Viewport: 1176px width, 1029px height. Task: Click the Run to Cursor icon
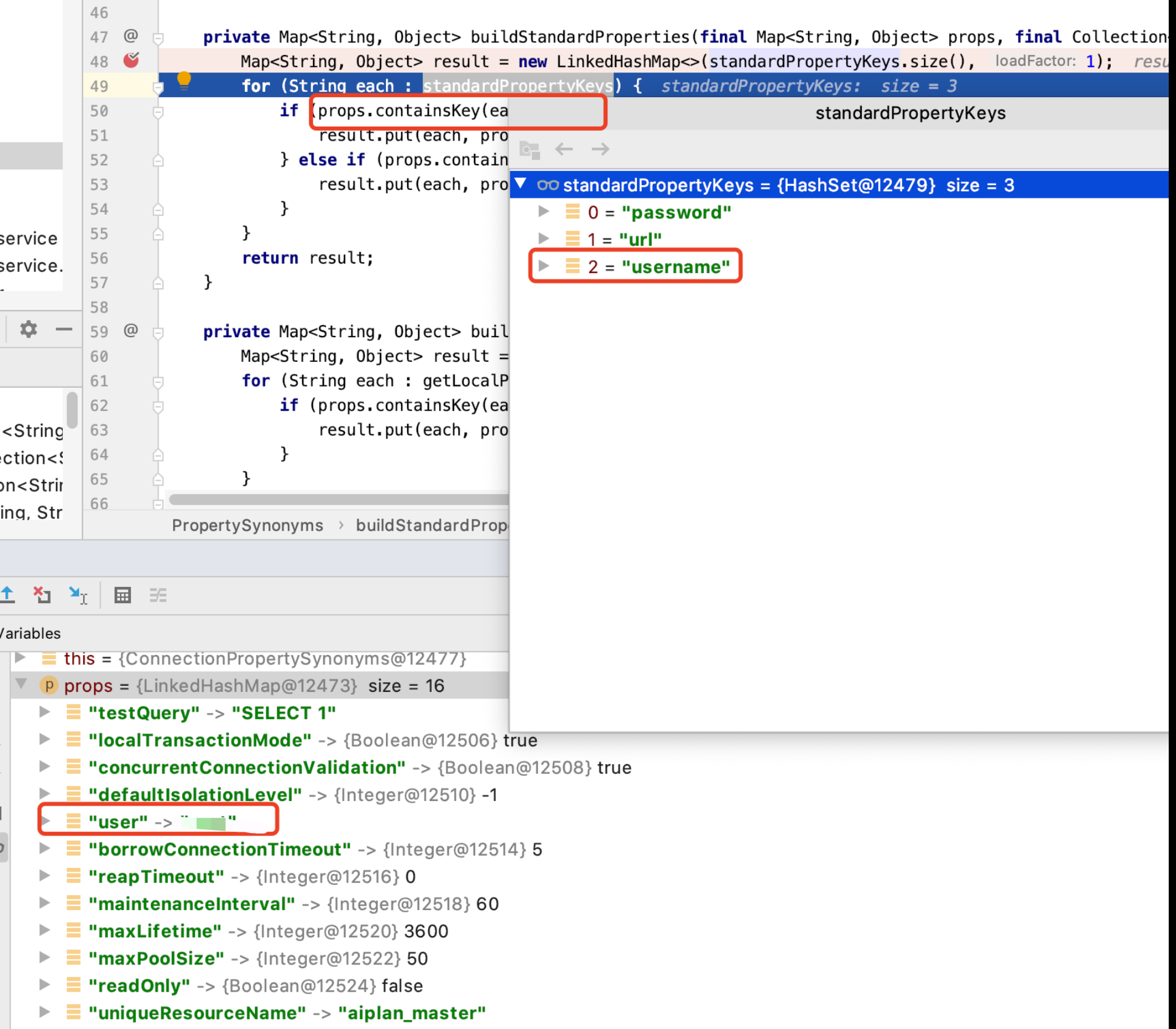[x=78, y=595]
